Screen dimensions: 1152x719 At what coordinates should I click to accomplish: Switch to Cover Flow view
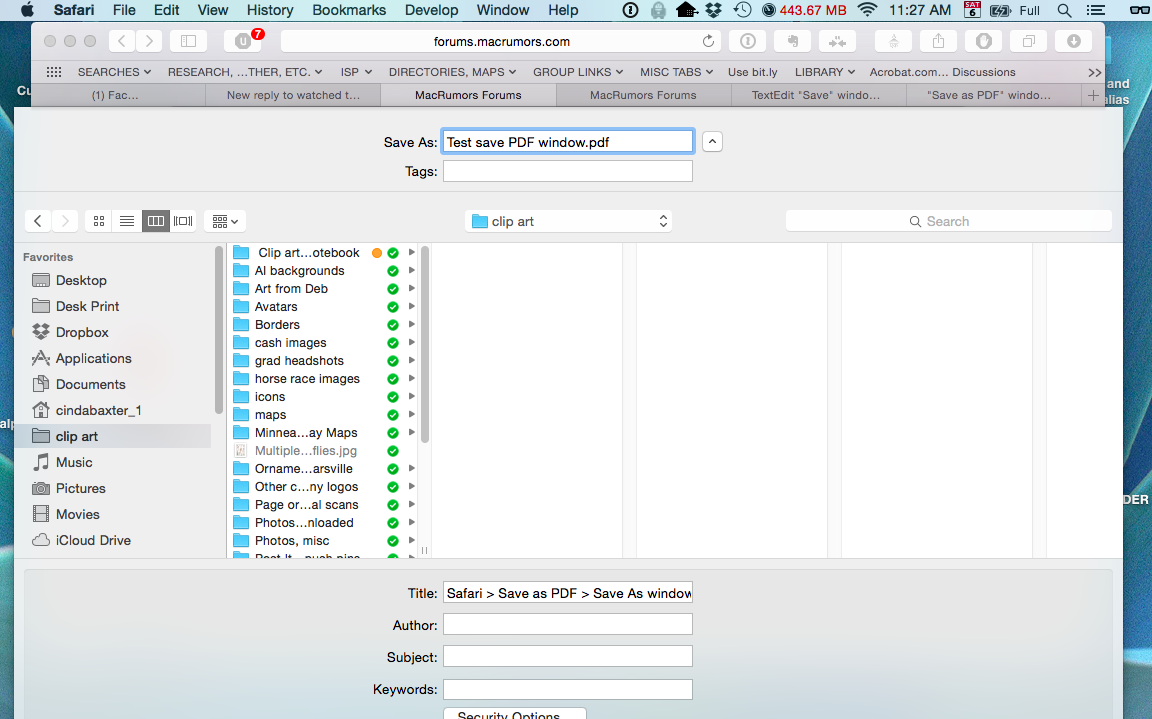[x=183, y=221]
